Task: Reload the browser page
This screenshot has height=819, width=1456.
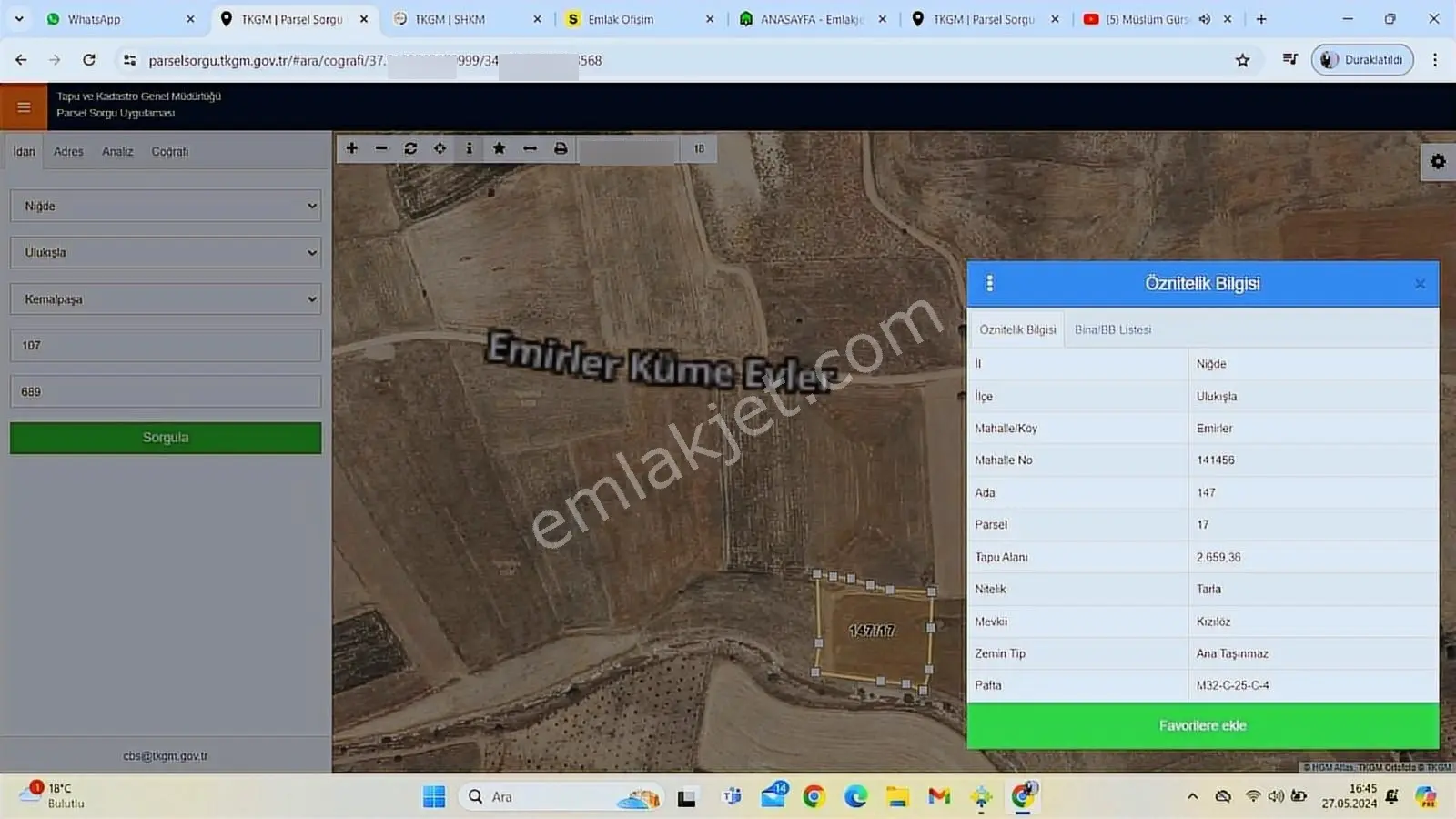Action: (89, 60)
